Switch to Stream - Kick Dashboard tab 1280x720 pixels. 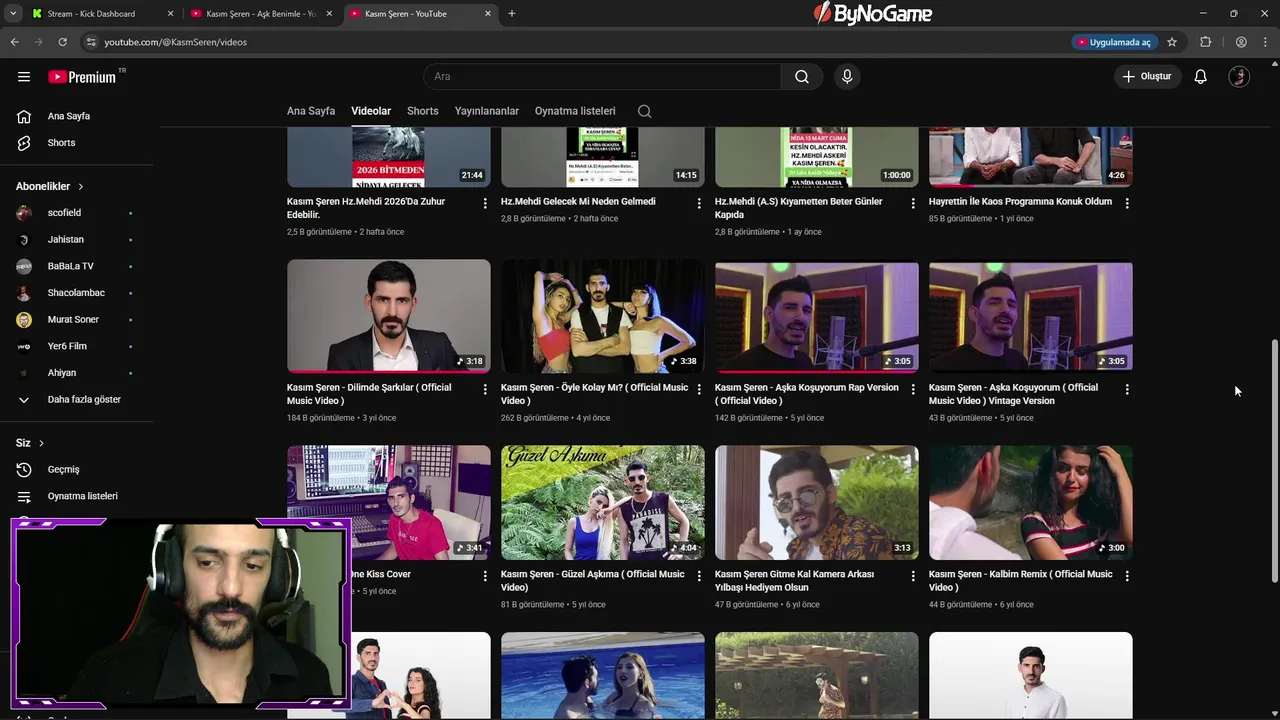(x=100, y=14)
